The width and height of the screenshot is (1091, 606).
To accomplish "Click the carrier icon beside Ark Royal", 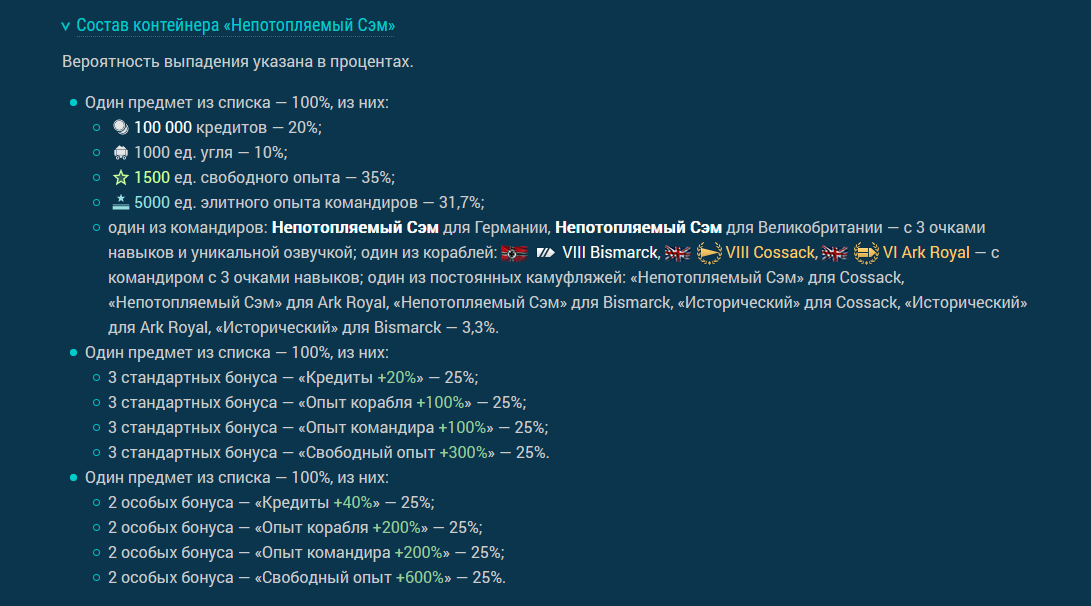I will (x=866, y=253).
